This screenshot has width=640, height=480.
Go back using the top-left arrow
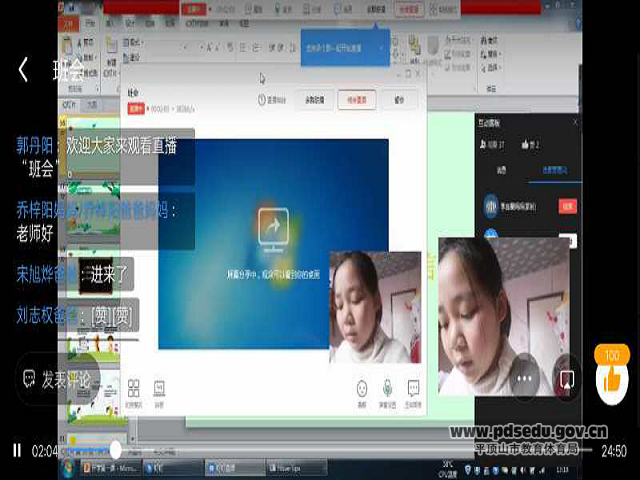[23, 70]
